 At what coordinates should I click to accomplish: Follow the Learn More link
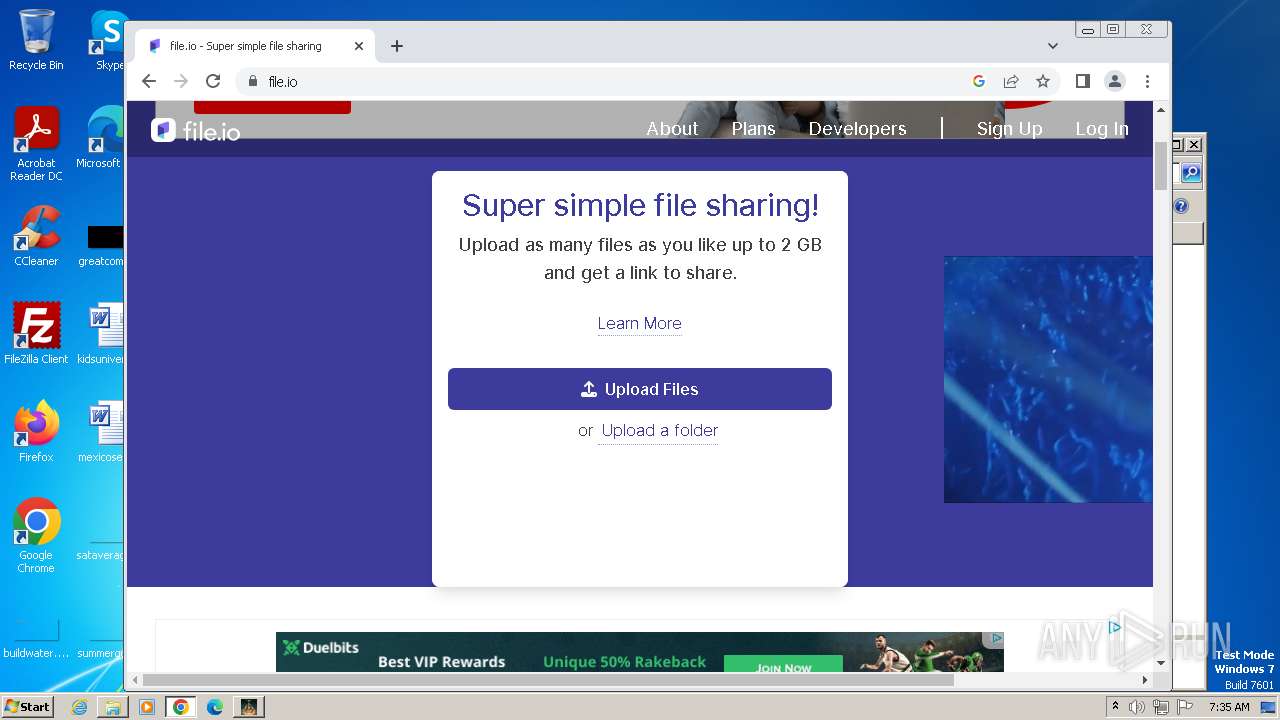[x=639, y=324]
